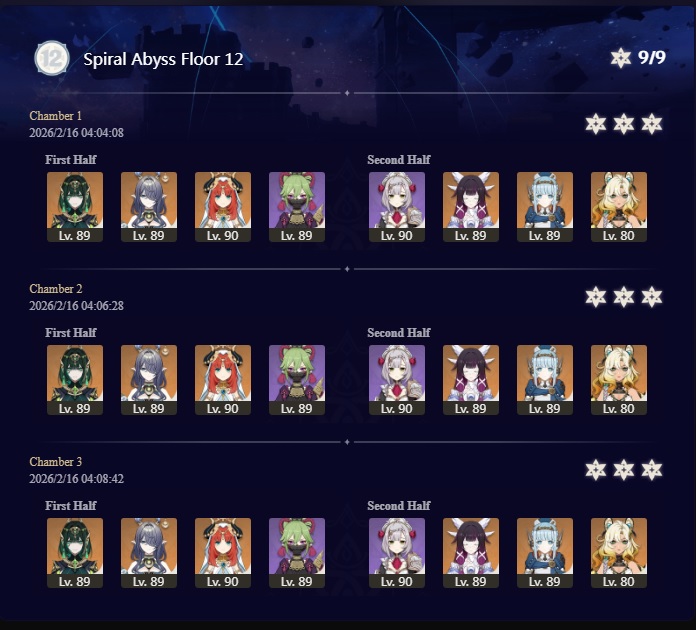696x630 pixels.
Task: Click dark-haired winged character in Chamber 2 second half
Action: pyautogui.click(x=471, y=380)
